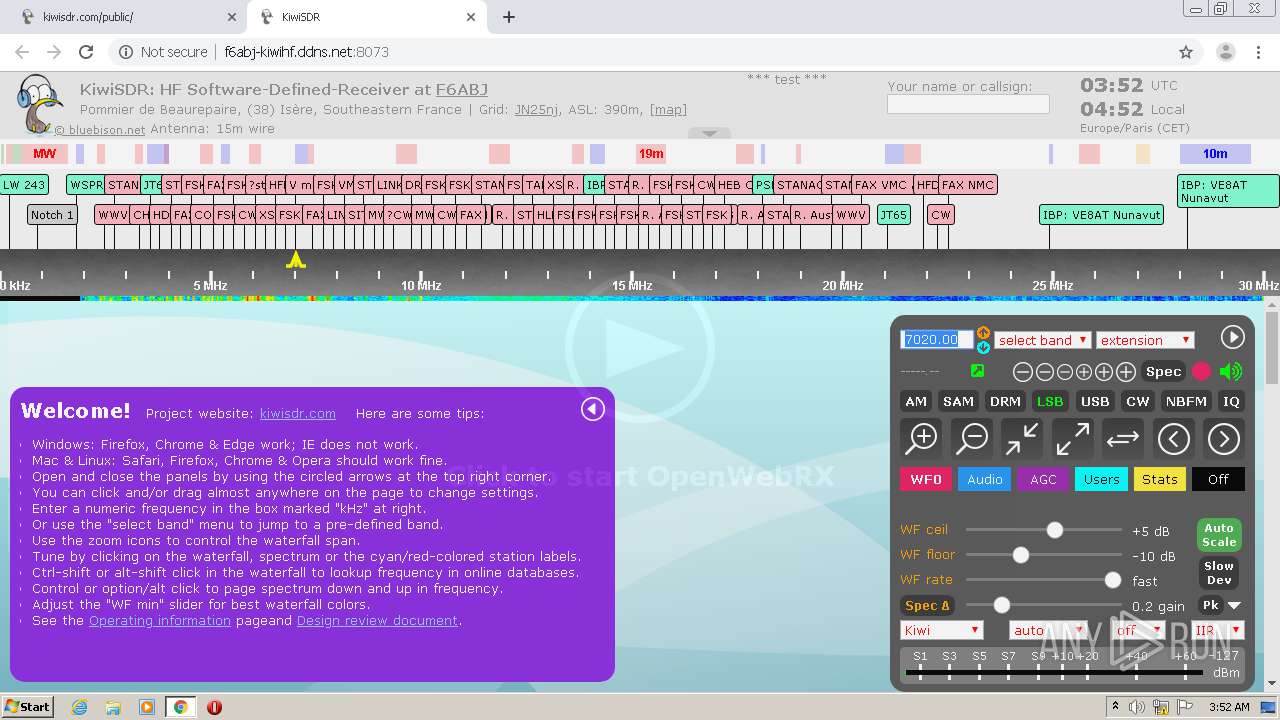The height and width of the screenshot is (720, 1280).
Task: Open the JN25nj grid link
Action: (537, 110)
